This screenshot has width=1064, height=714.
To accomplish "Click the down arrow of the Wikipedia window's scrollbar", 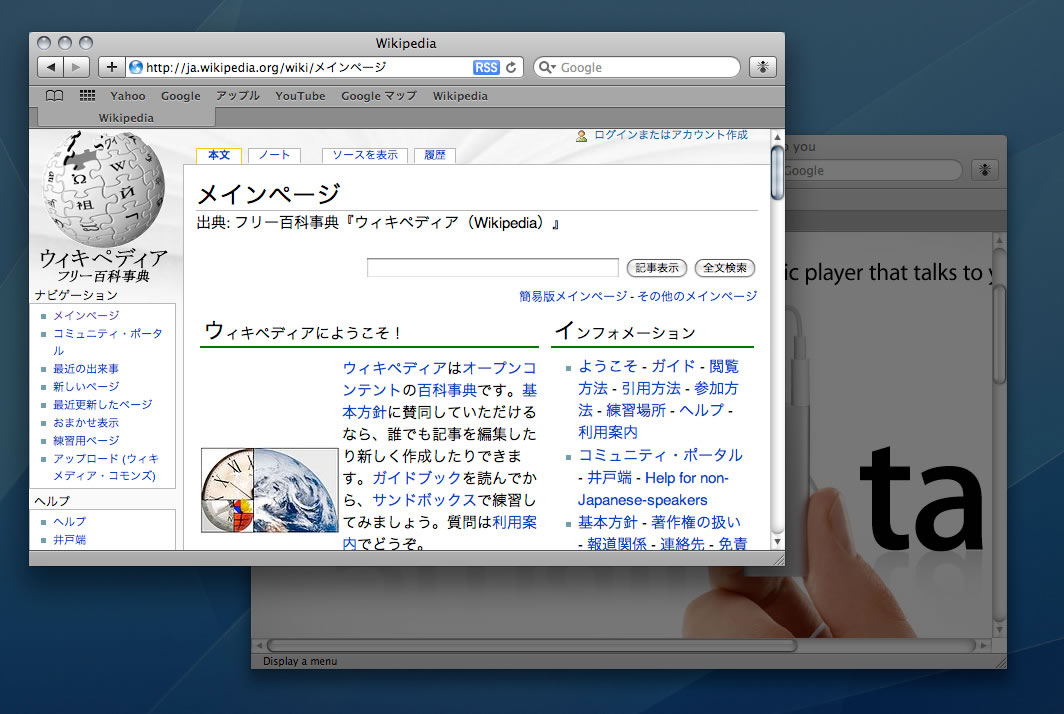I will (778, 542).
